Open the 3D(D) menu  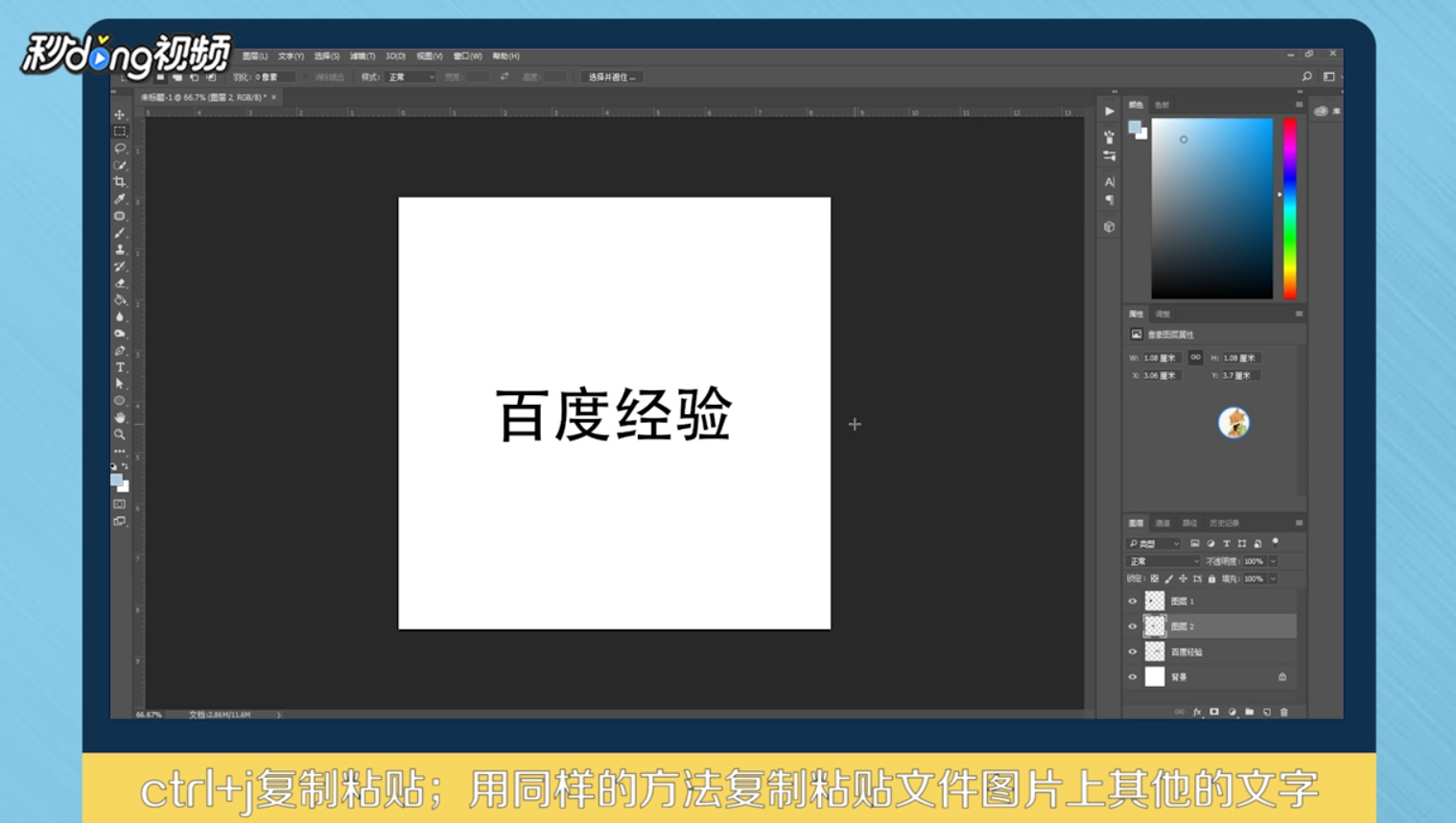(395, 57)
